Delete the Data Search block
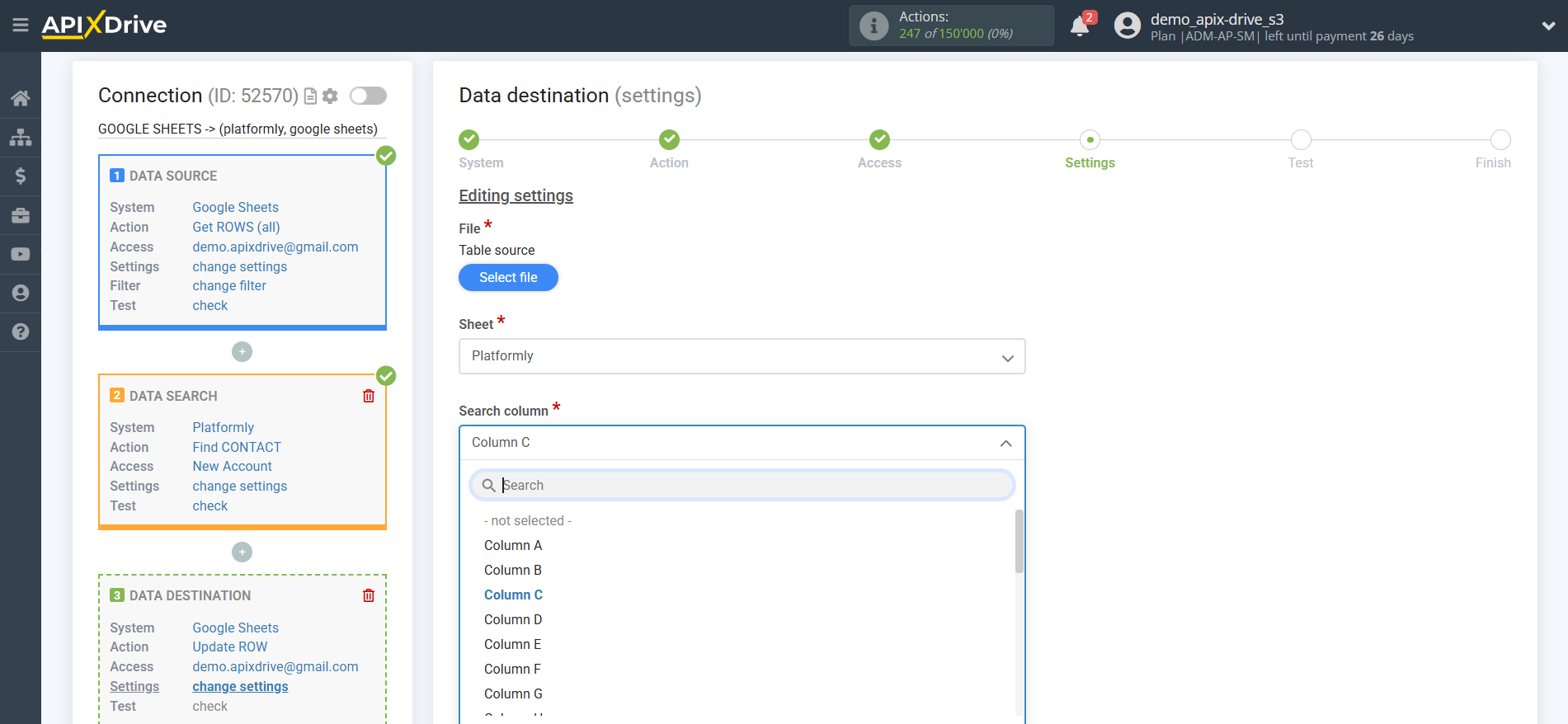The height and width of the screenshot is (724, 1568). (x=369, y=396)
